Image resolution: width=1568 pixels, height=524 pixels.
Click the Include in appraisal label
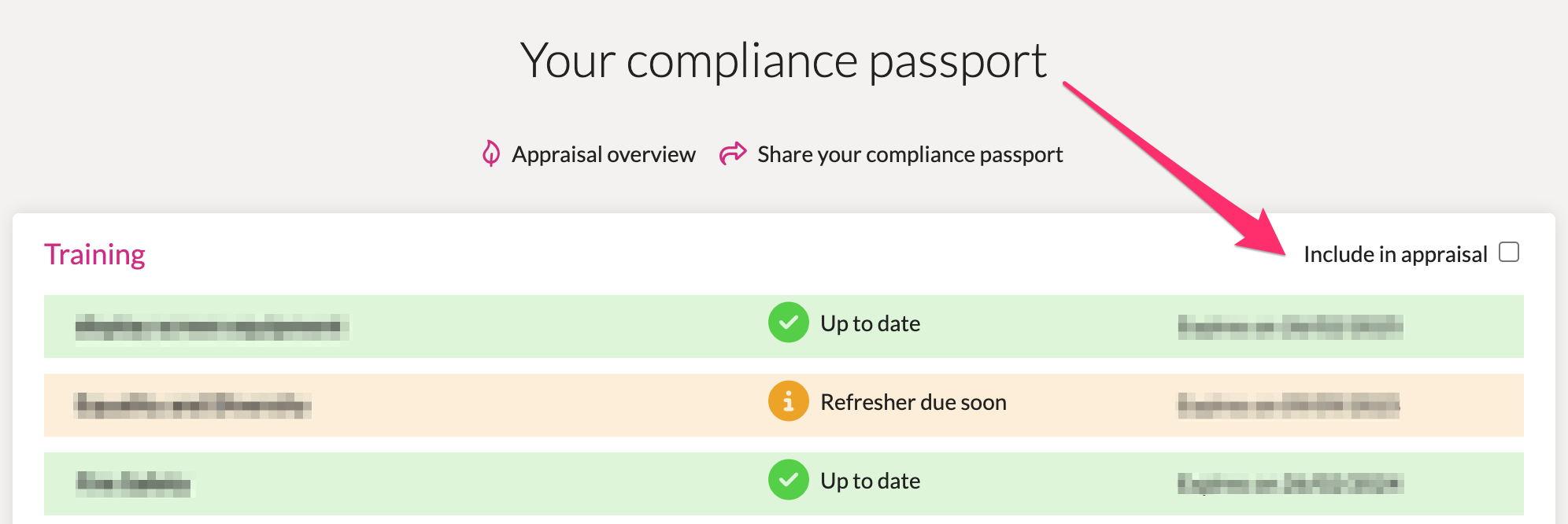click(x=1395, y=254)
